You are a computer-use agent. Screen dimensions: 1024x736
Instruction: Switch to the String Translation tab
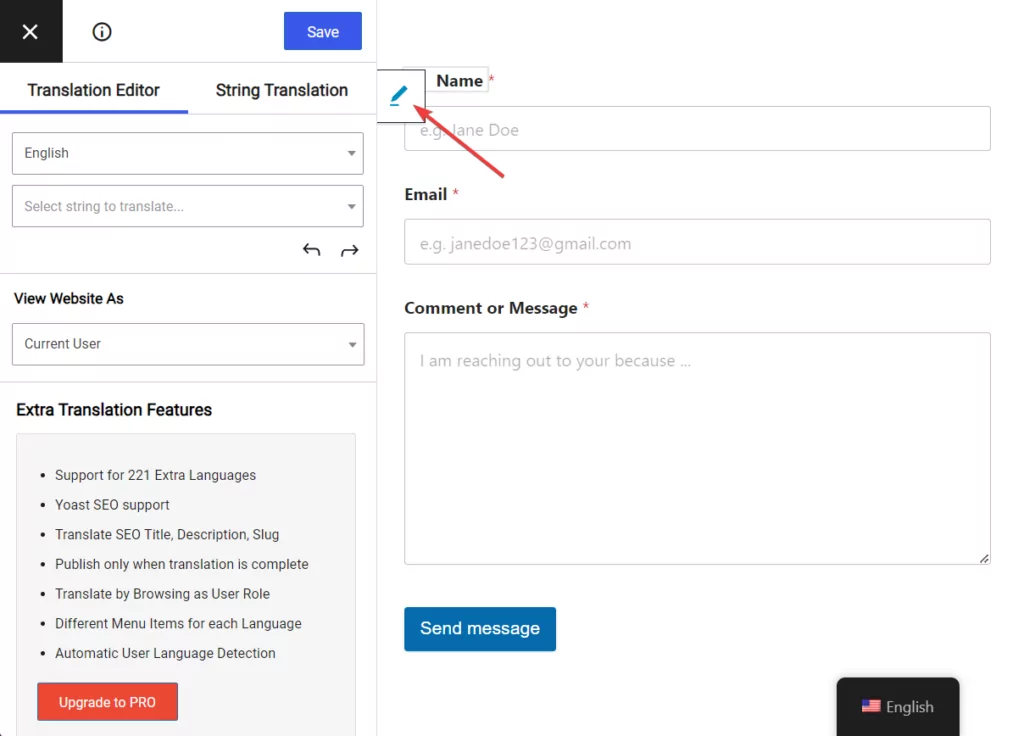[281, 90]
